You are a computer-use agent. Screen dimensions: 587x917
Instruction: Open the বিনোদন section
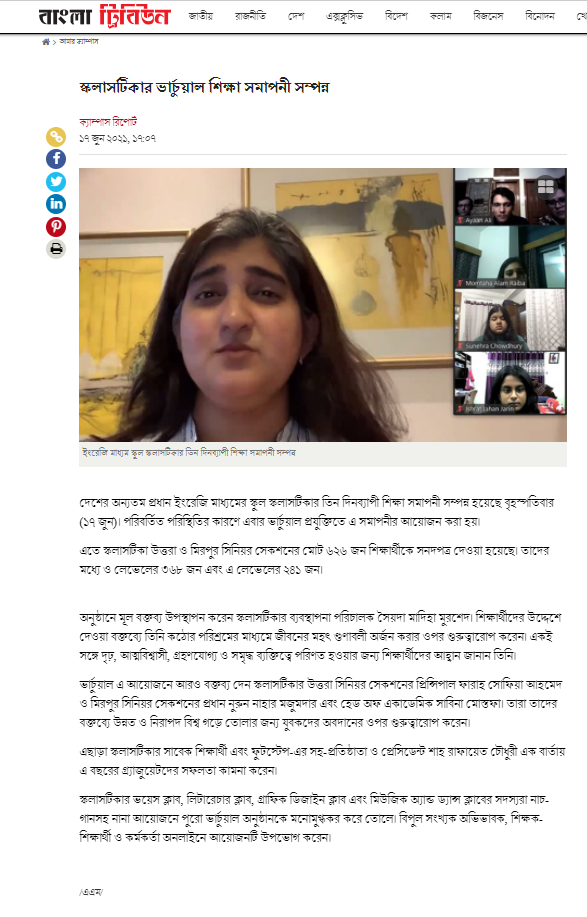tap(540, 16)
